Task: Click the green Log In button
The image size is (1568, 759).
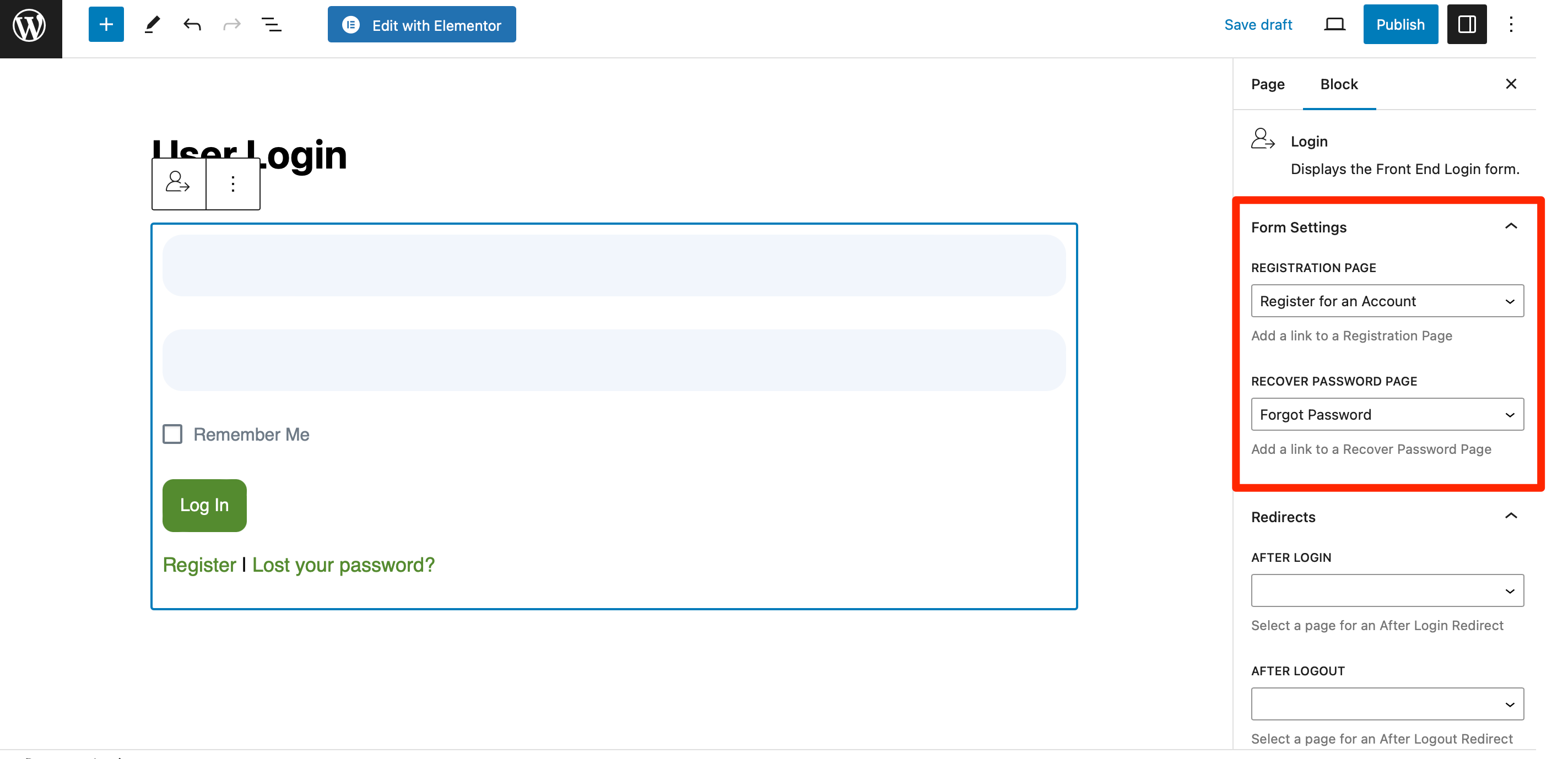Action: pos(204,505)
